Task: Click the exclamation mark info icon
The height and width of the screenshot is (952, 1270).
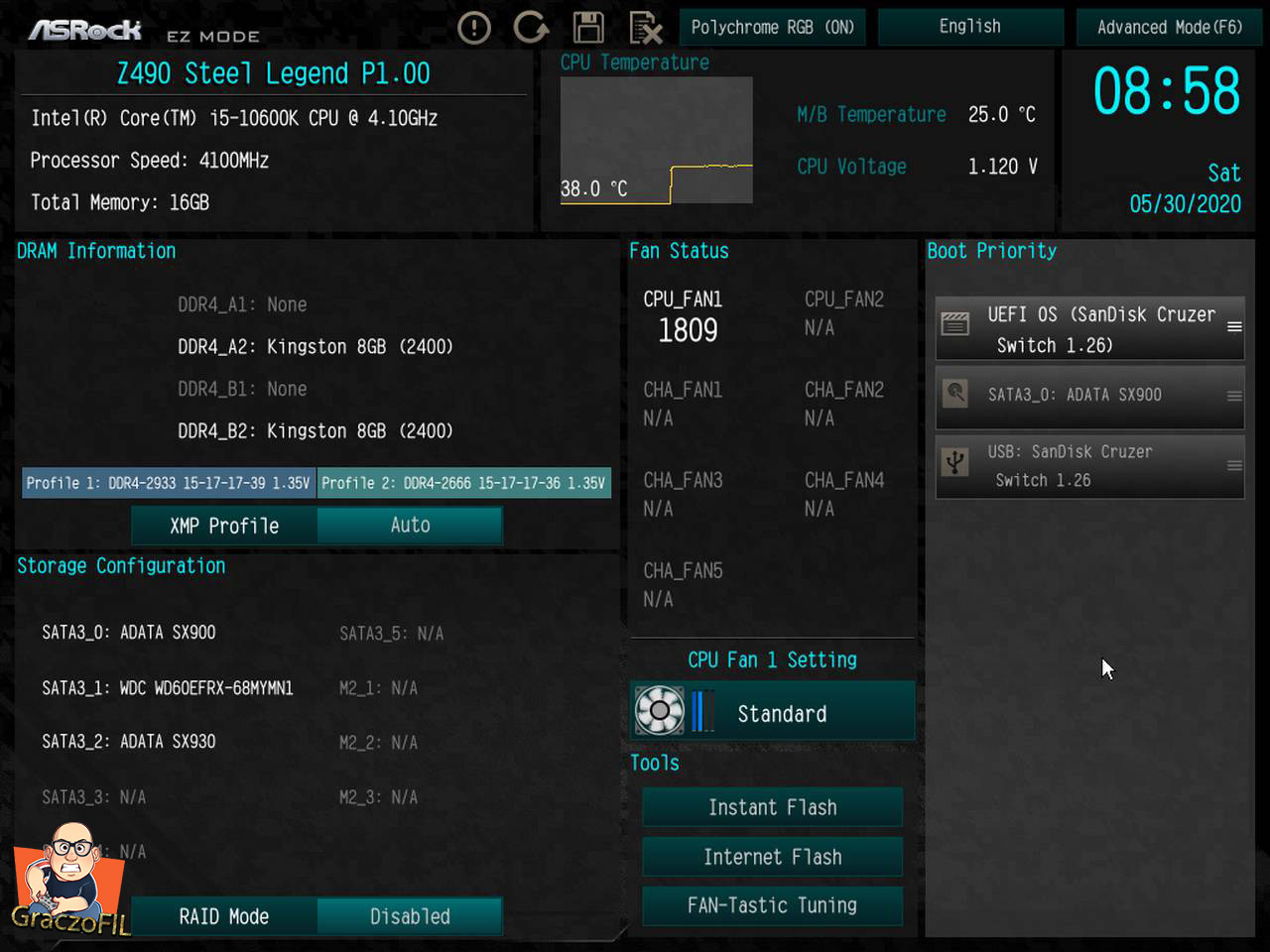Action: [x=474, y=28]
